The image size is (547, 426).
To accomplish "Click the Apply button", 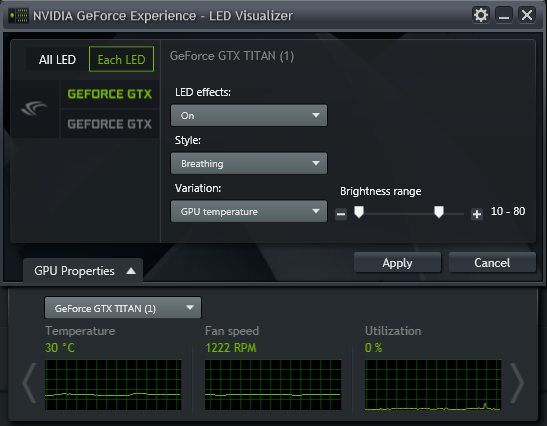I will tap(397, 263).
